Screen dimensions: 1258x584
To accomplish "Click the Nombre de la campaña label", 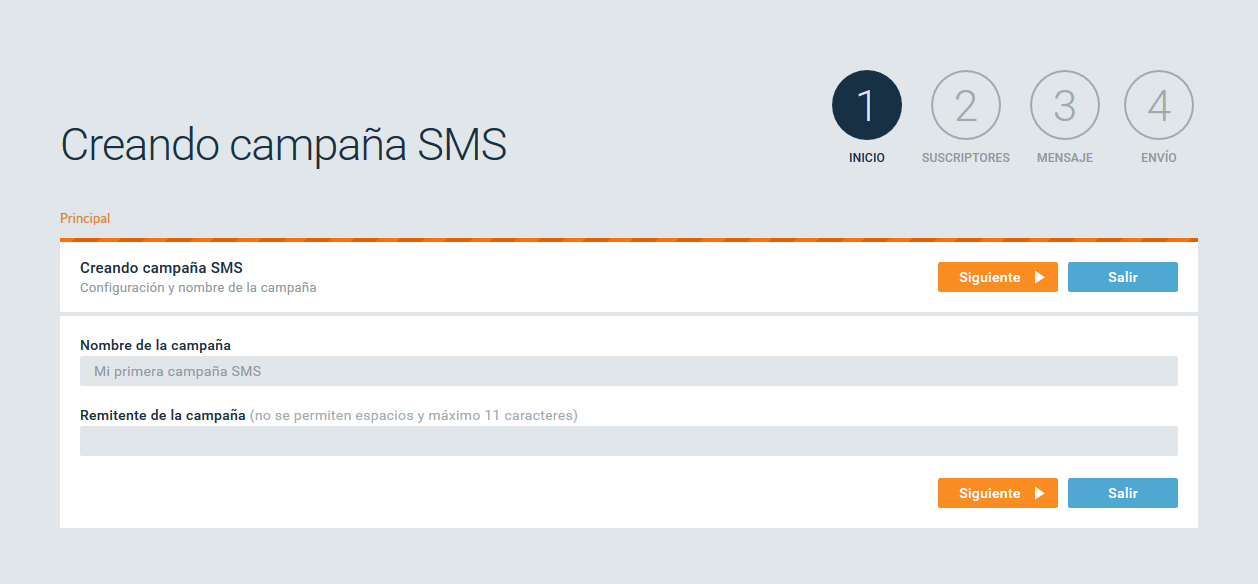I will [x=155, y=345].
